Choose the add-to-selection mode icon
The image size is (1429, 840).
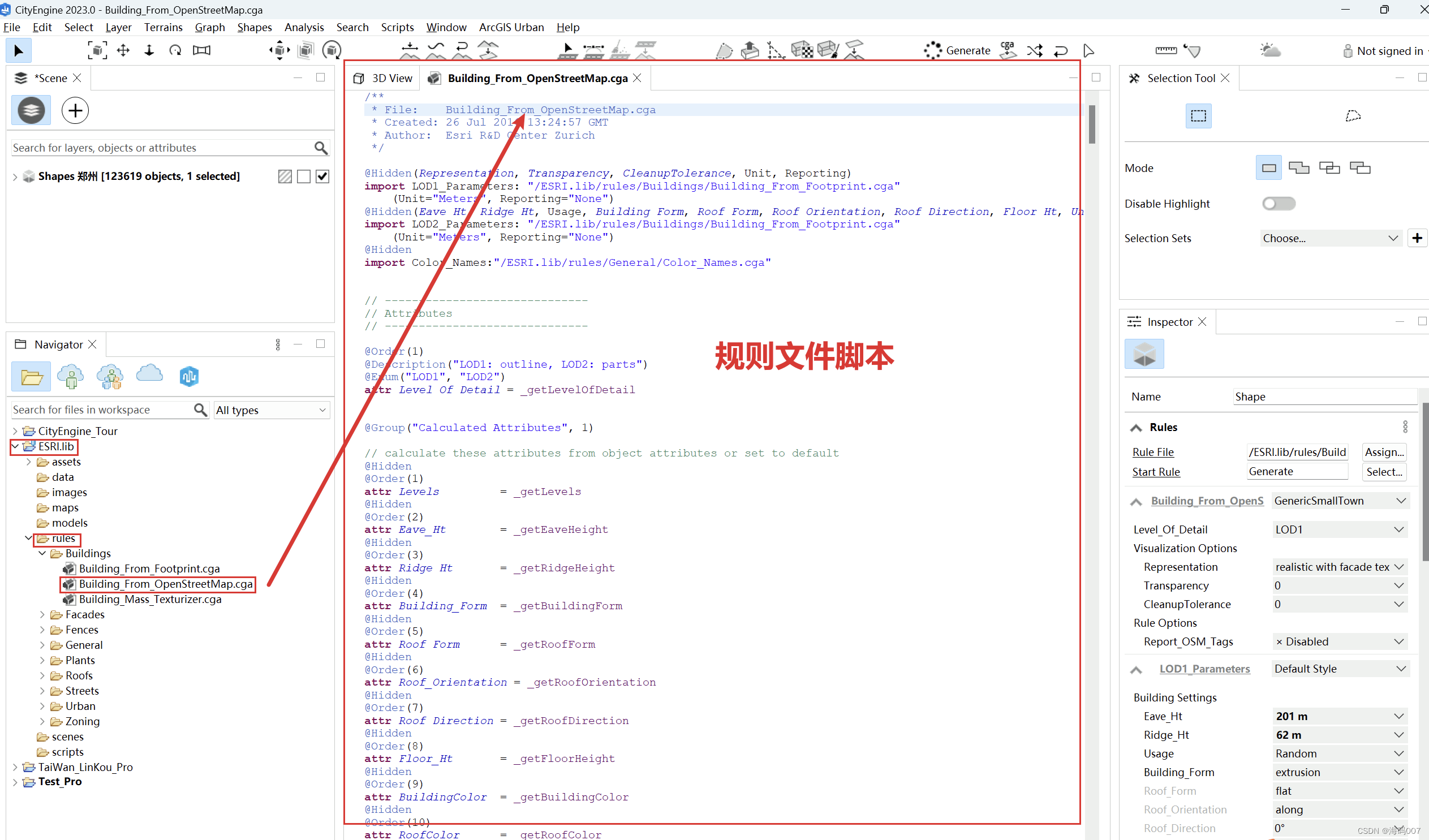[1298, 168]
